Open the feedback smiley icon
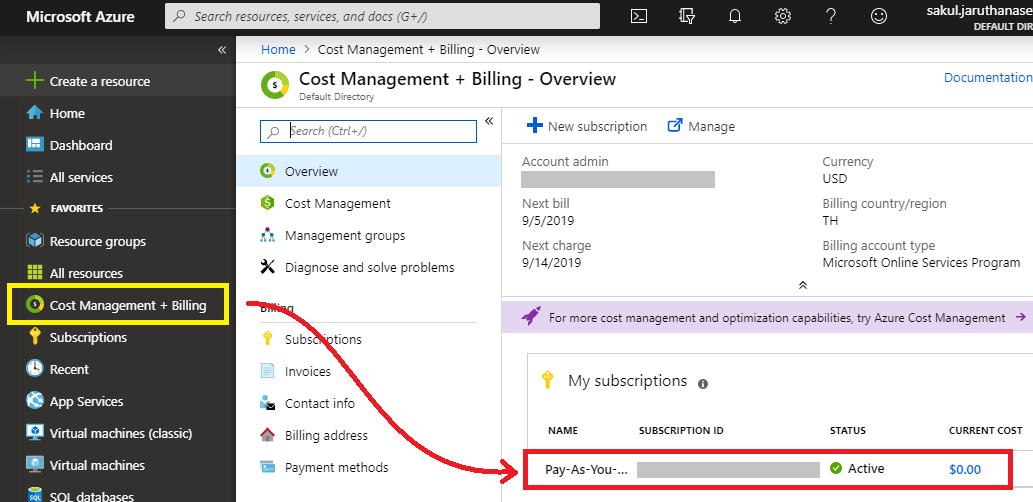Screen dimensions: 1033x502 point(879,16)
